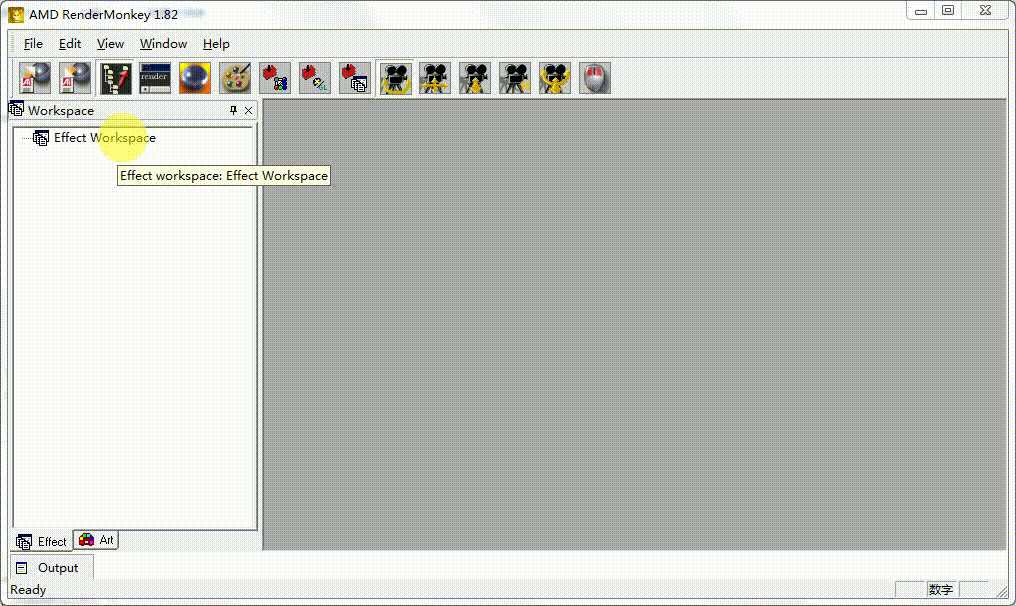
Task: Click the Effect Workspace tree node icon
Action: pos(41,138)
